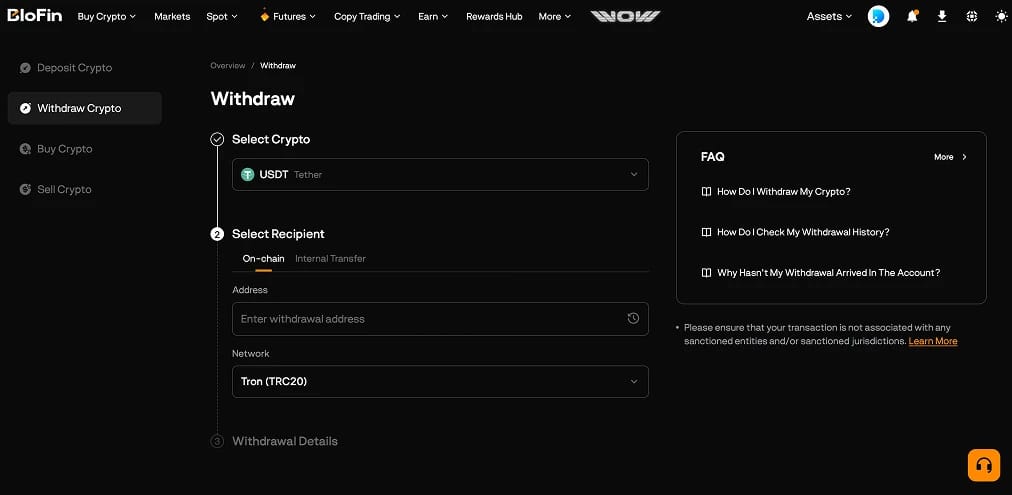Screen dimensions: 1012x495
Task: Open the notifications bell
Action: [912, 16]
